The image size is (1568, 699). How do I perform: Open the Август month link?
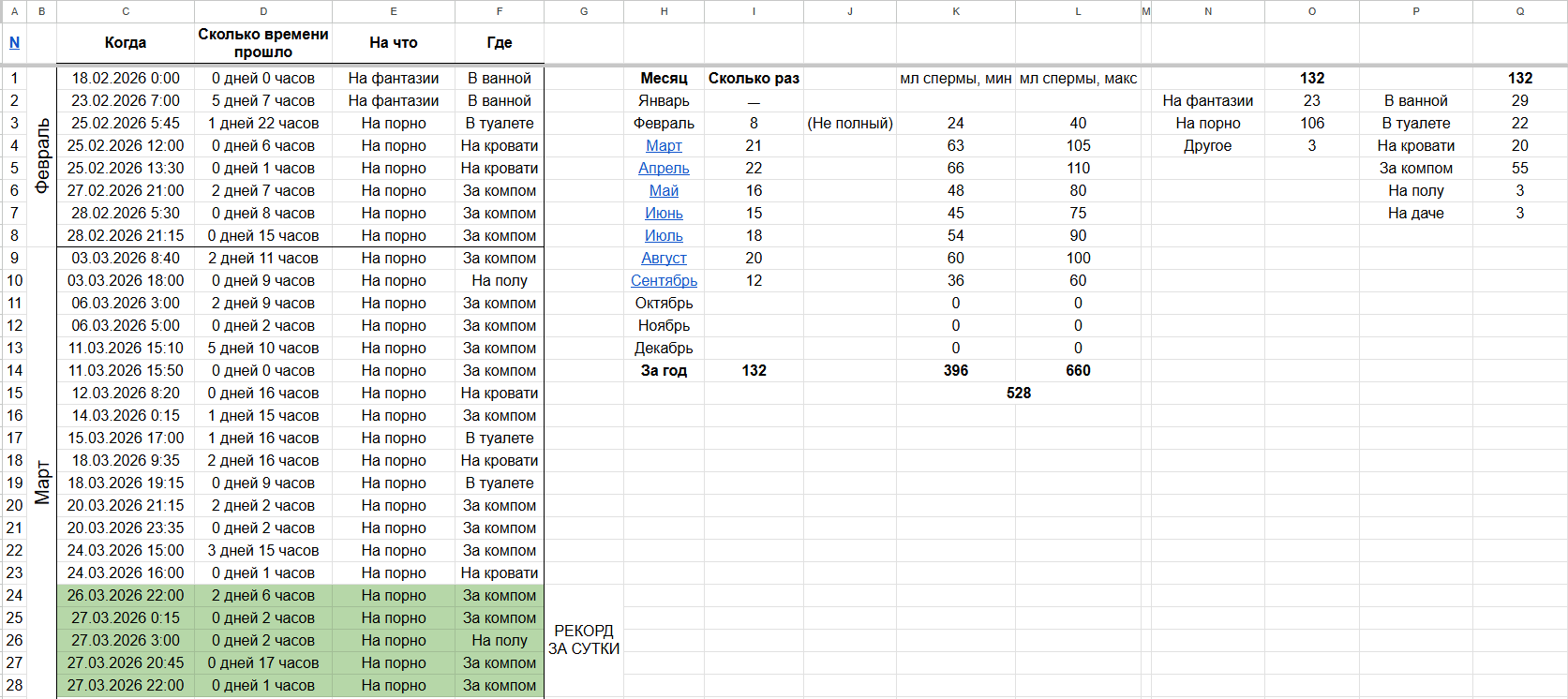(x=664, y=258)
